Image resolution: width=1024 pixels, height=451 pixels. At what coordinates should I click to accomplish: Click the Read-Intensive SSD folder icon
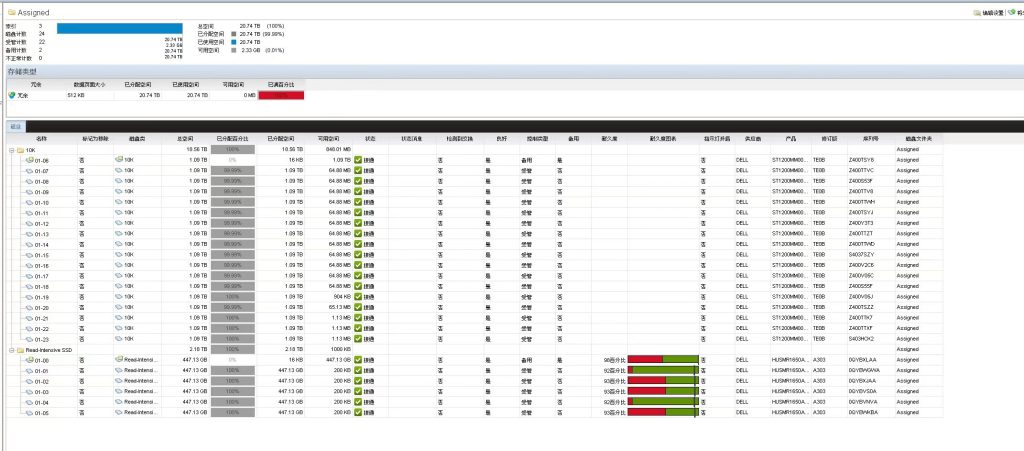(19, 349)
